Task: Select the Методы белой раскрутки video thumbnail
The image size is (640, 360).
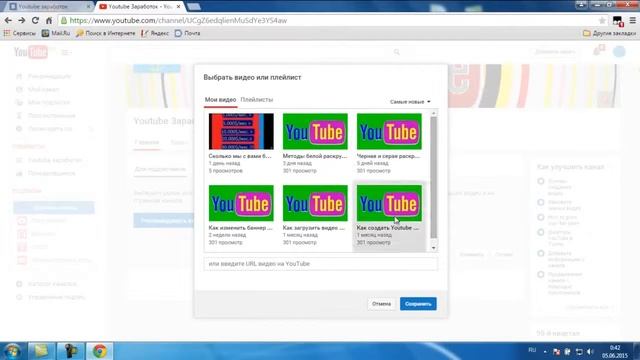Action: tap(315, 131)
